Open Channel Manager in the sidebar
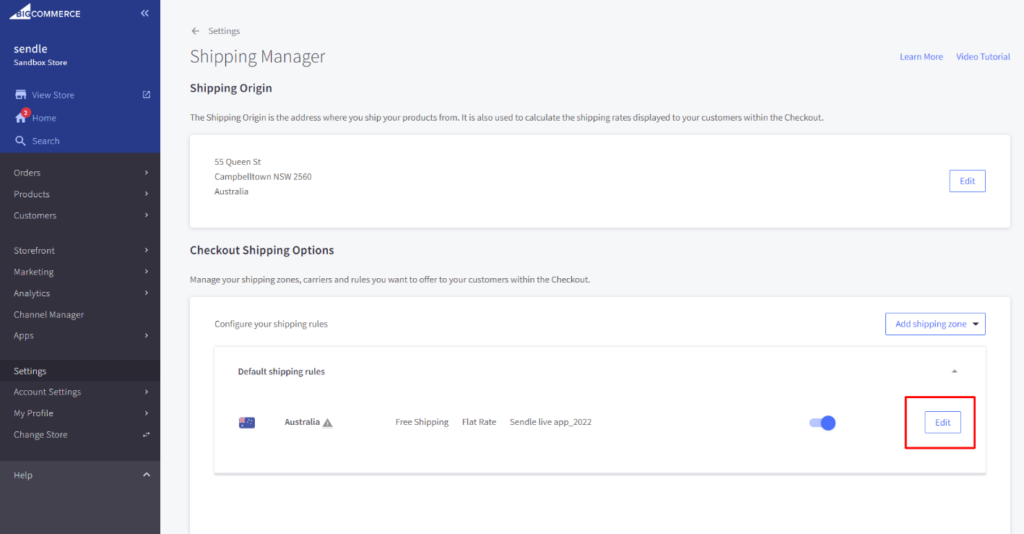Viewport: 1024px width, 534px height. click(x=48, y=315)
